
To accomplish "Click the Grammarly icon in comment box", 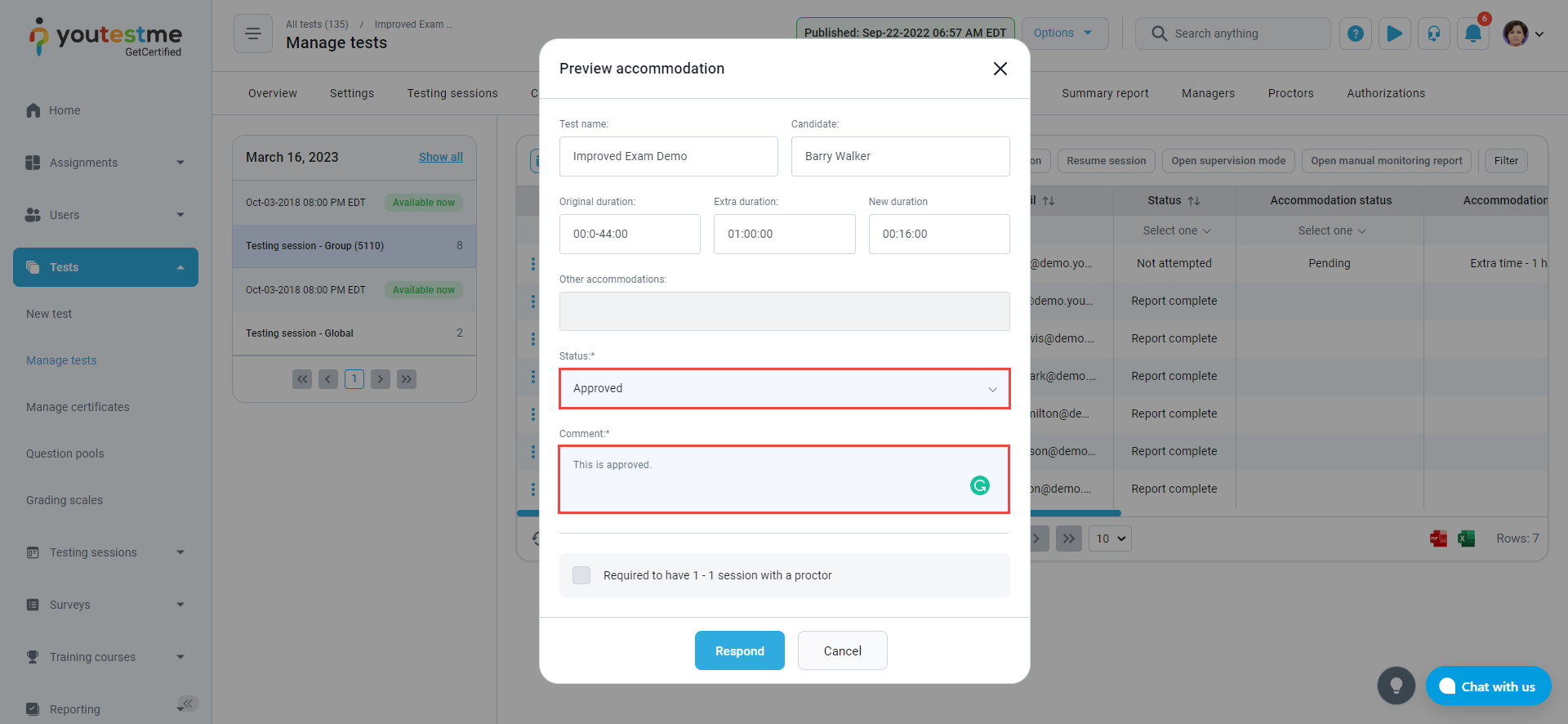I will [979, 485].
